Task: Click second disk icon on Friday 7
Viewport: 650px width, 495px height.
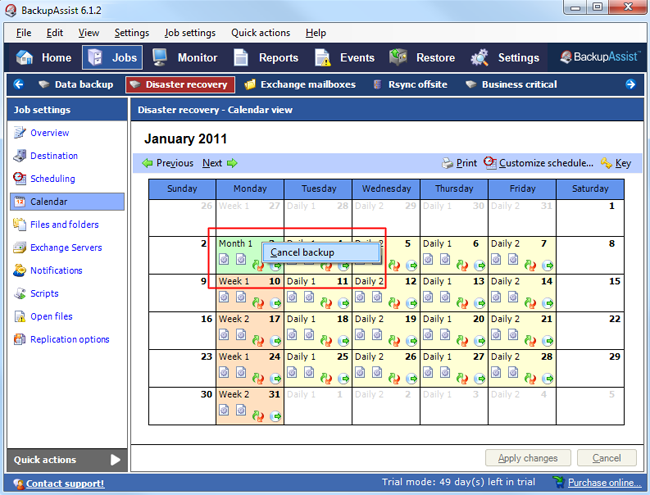Action: (513, 260)
